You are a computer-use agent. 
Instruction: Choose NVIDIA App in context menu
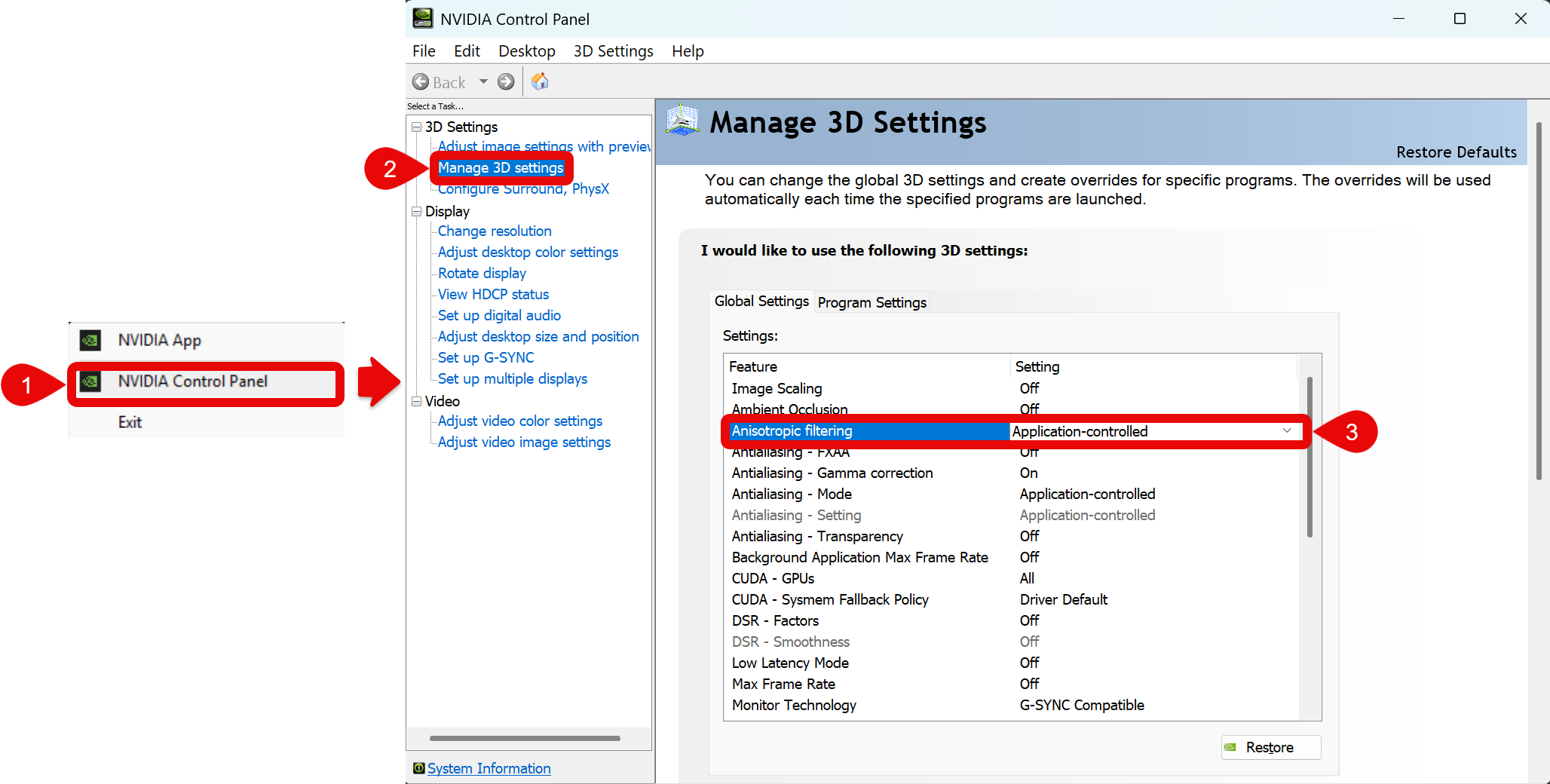tap(159, 340)
